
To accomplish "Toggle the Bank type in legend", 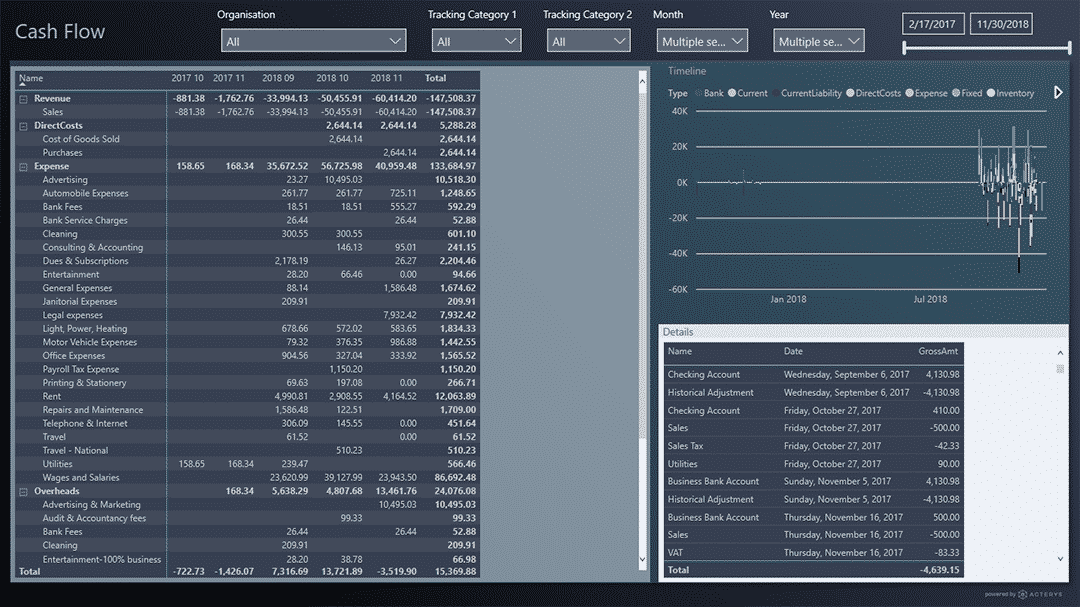I will click(x=699, y=93).
